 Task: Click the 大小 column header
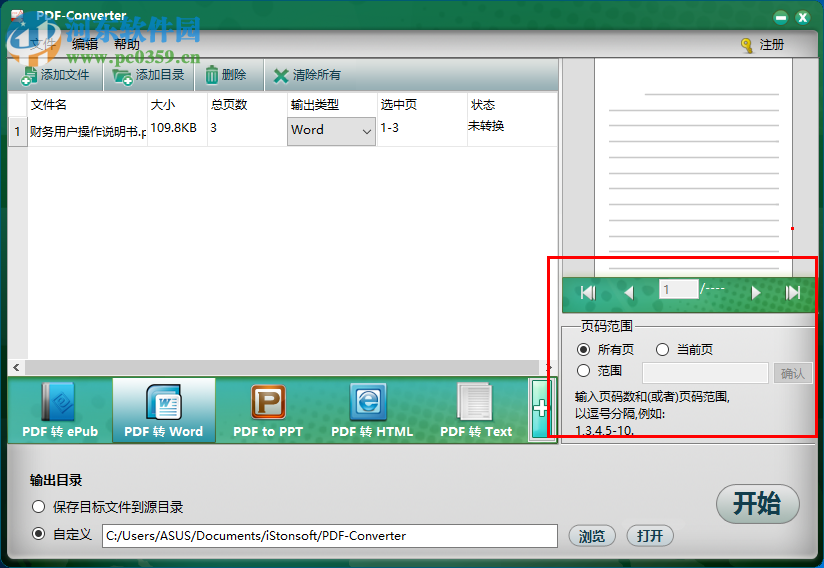(177, 105)
